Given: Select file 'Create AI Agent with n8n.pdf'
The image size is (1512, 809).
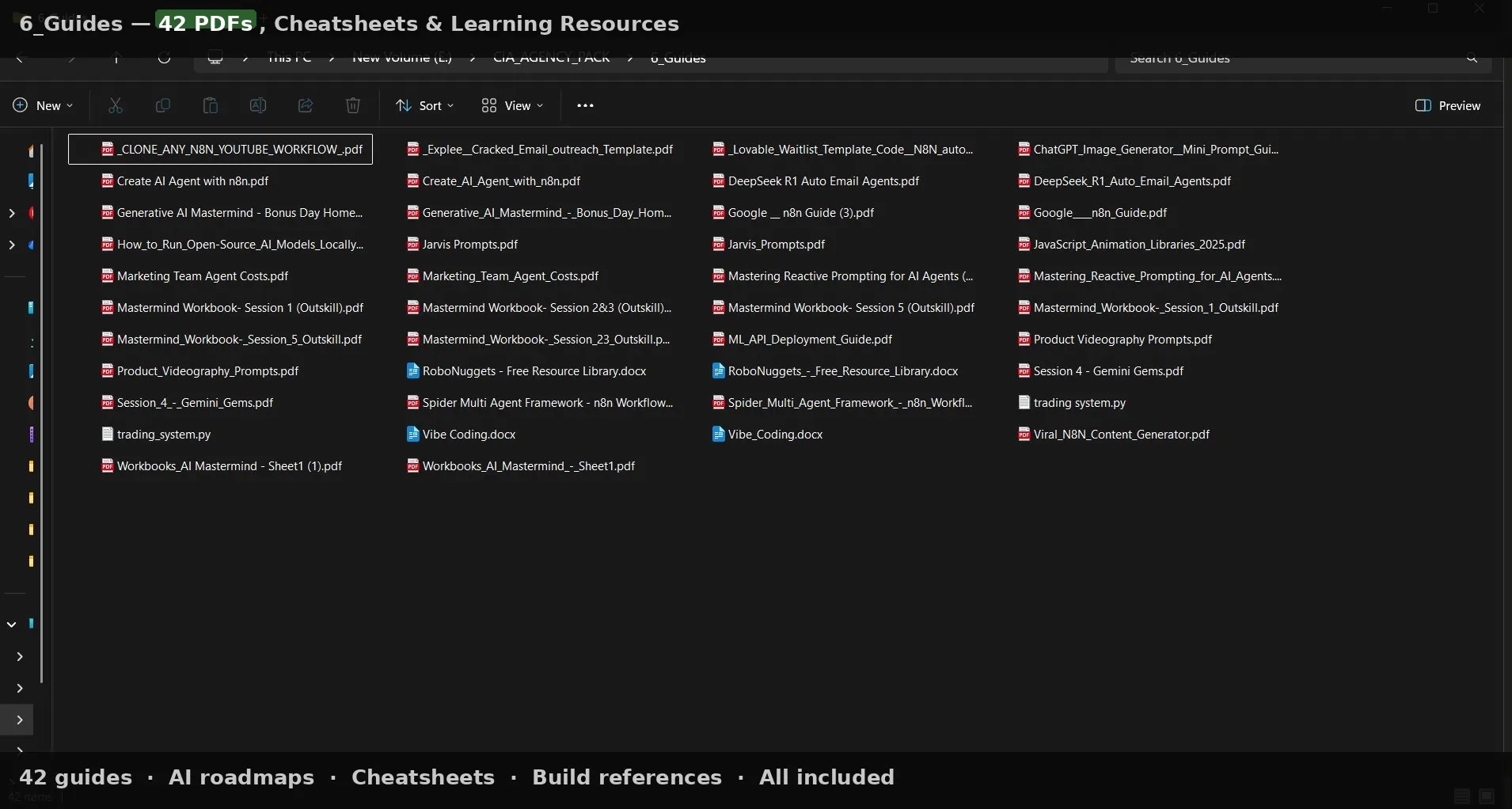Looking at the screenshot, I should 185,180.
